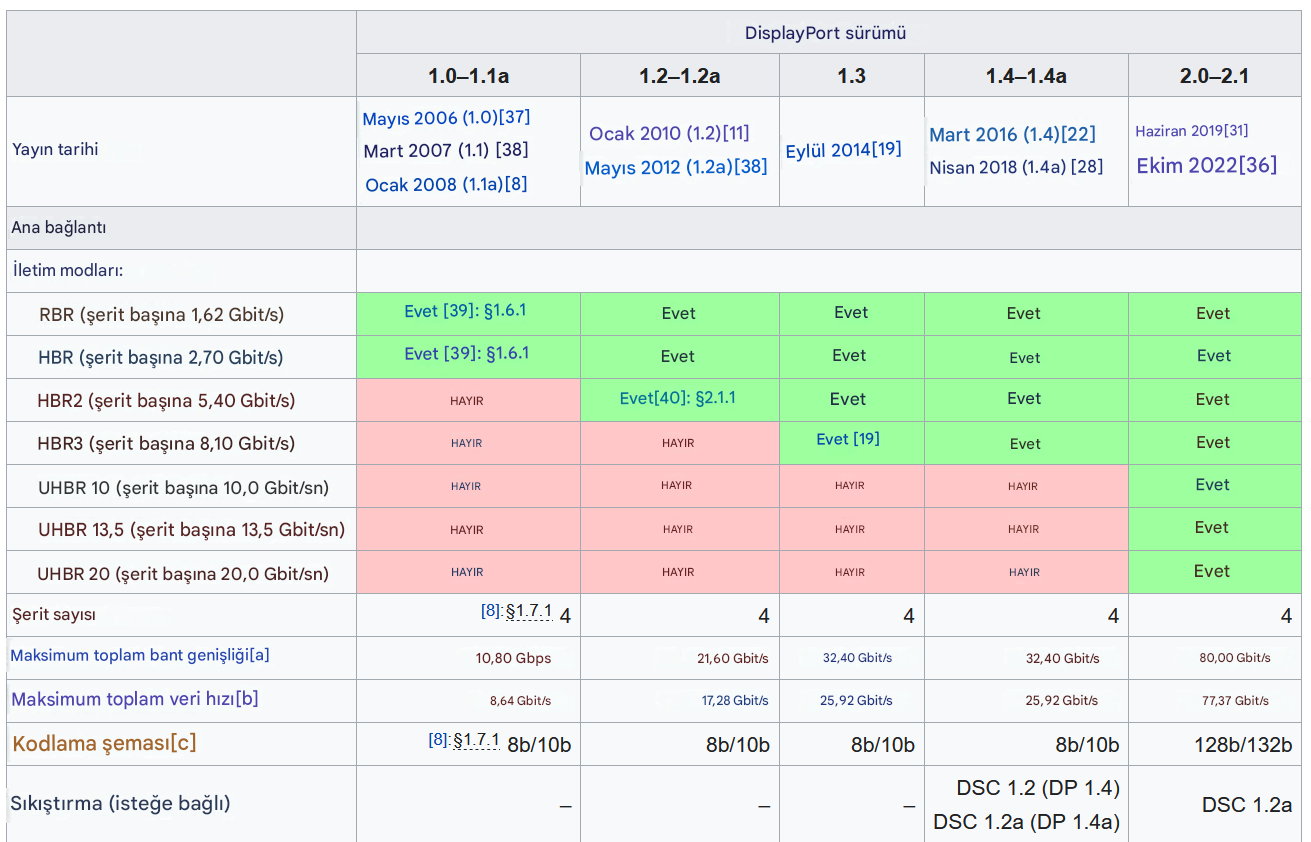Click the Ocak 2010 (1.2)[11] link
1311x842 pixels.
tap(669, 133)
